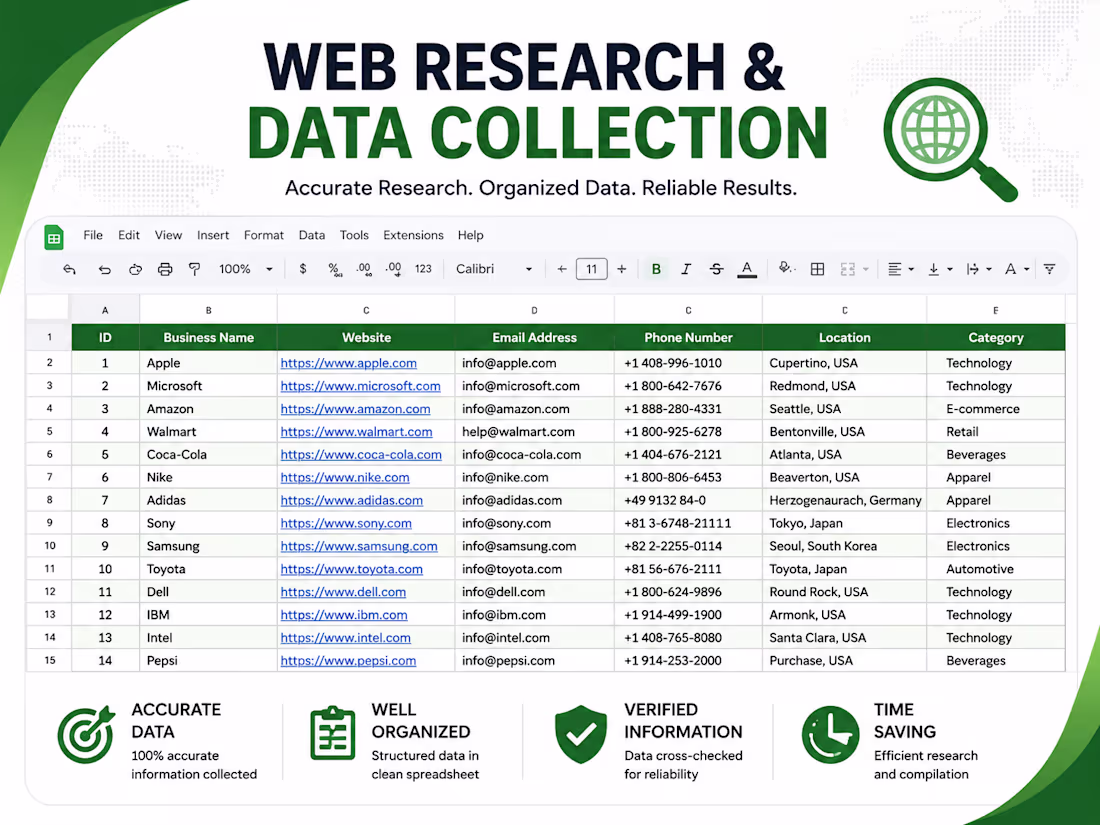
Task: Select the cell info@nike.com
Action: tap(535, 478)
